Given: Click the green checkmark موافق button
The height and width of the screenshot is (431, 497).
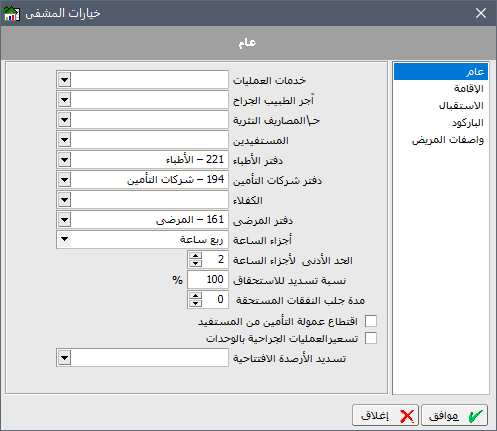Looking at the screenshot, I should [454, 415].
